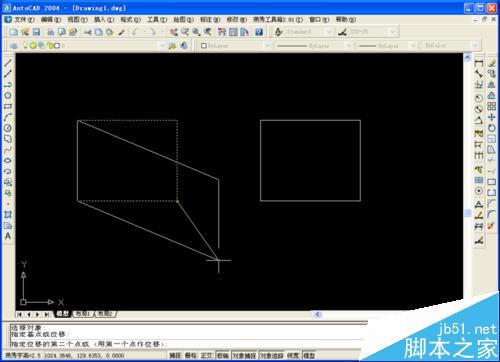The height and width of the screenshot is (362, 500).
Task: Open the 窗口 (Window) menu
Action: pyautogui.click(x=319, y=20)
